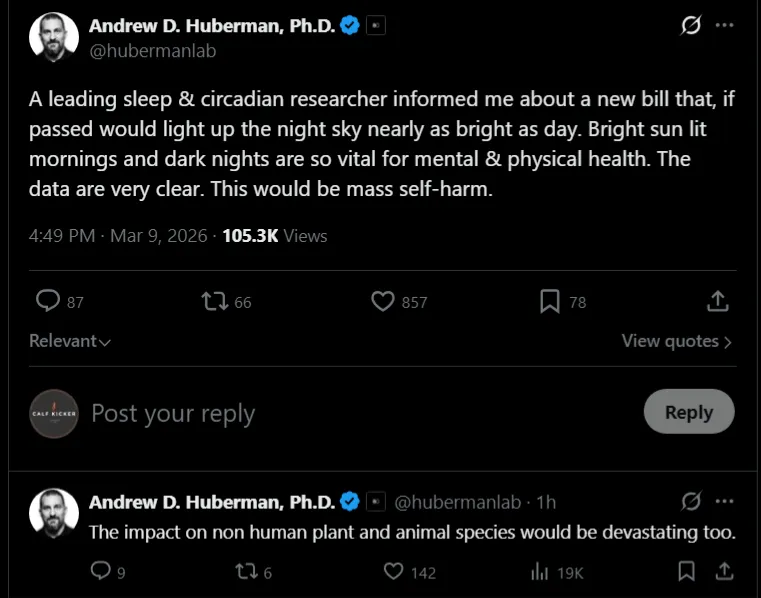Viewport: 761px width, 598px height.
Task: Open Andrew Huberman's profile picture on main tweet
Action: [54, 38]
